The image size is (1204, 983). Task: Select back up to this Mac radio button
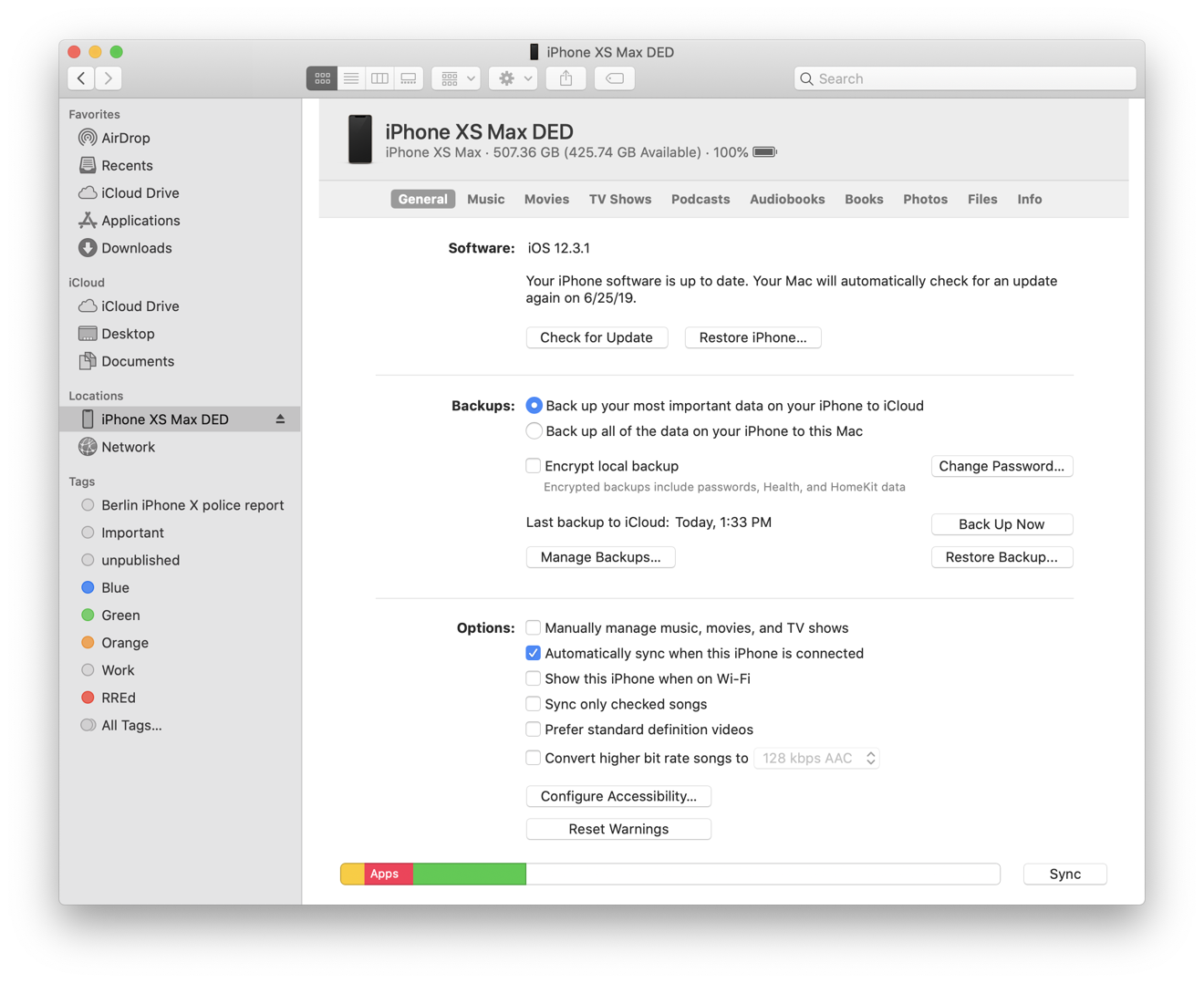click(534, 431)
